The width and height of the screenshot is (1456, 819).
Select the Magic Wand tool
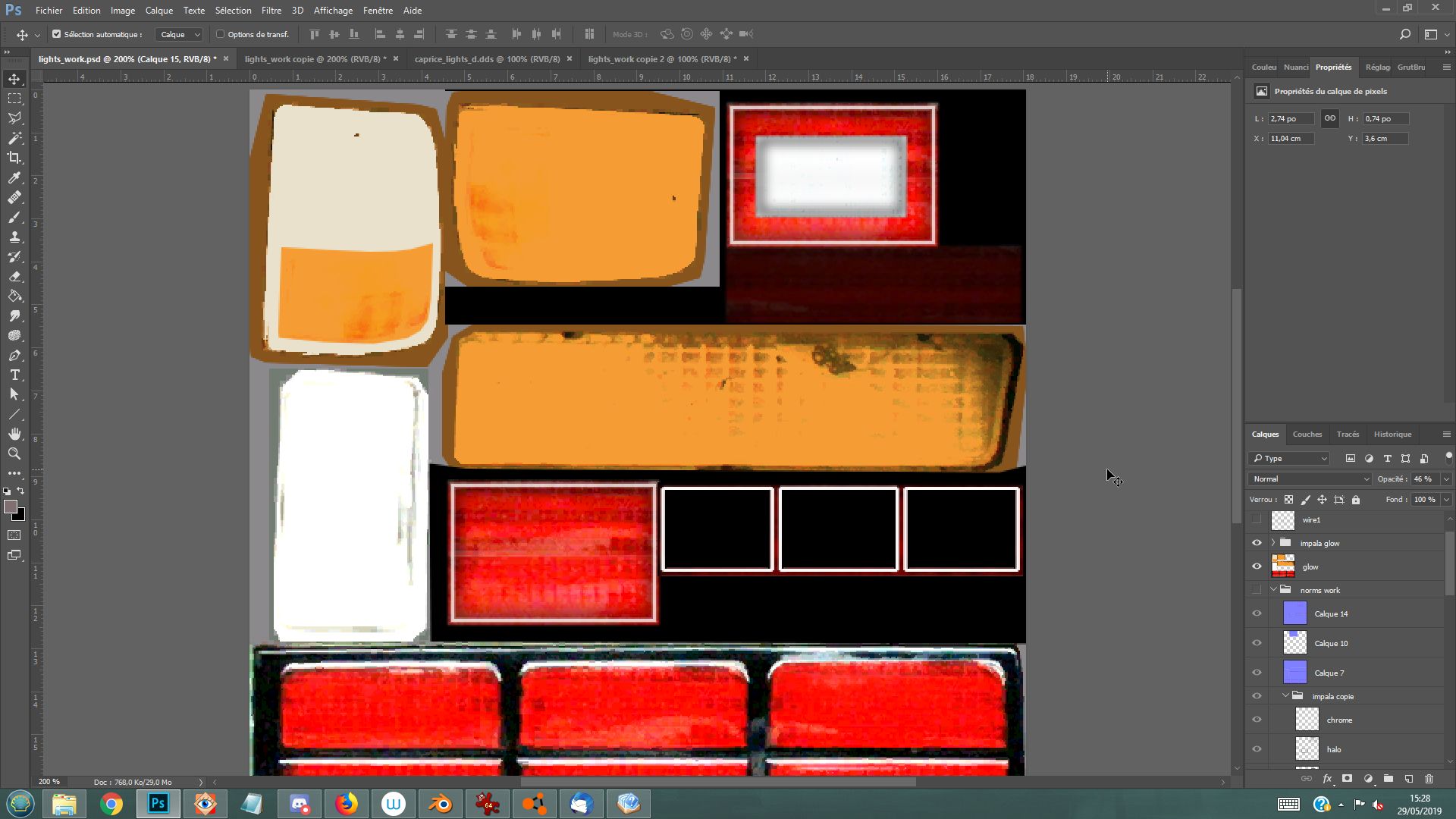point(14,138)
